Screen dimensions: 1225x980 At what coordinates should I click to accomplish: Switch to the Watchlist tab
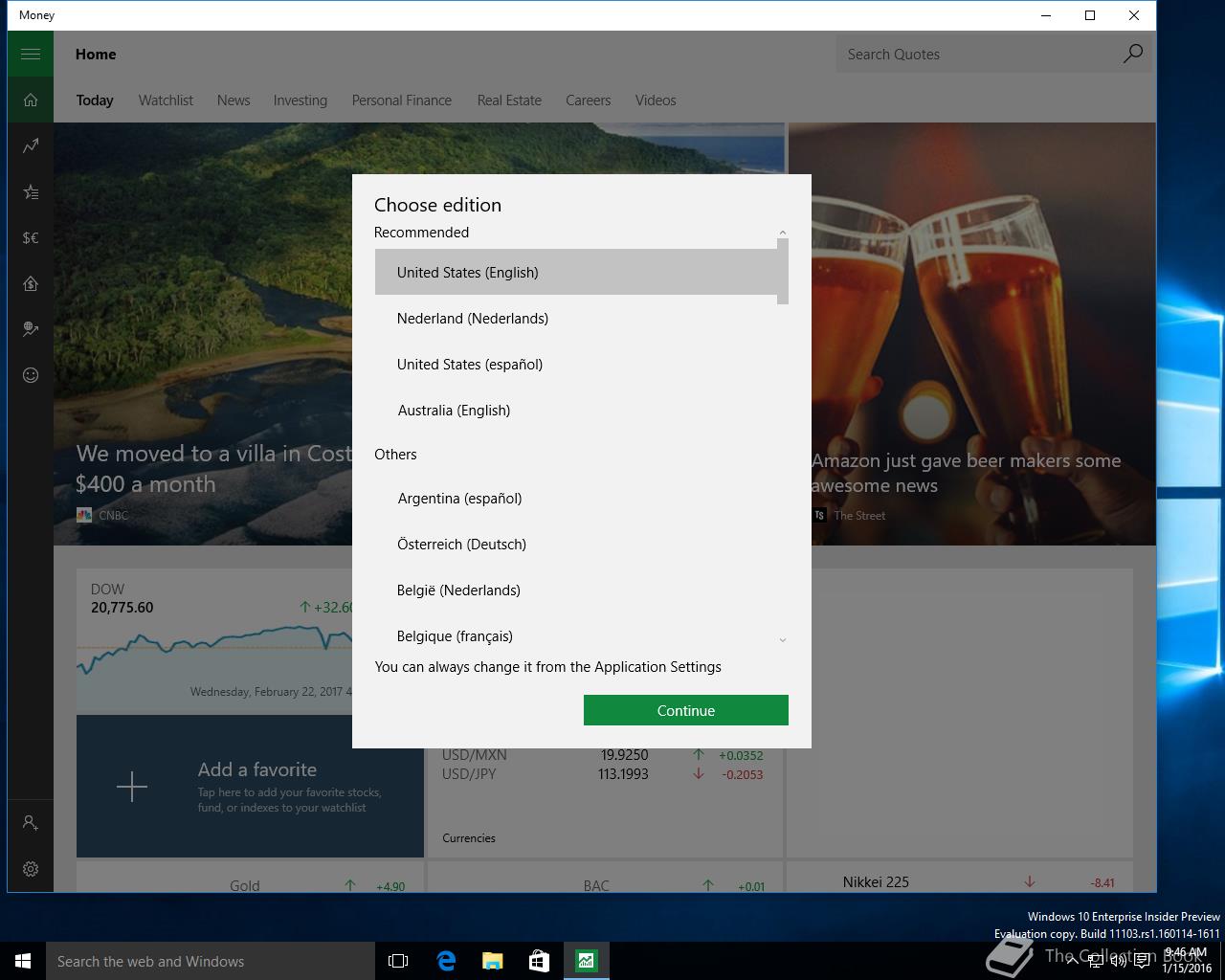point(166,100)
